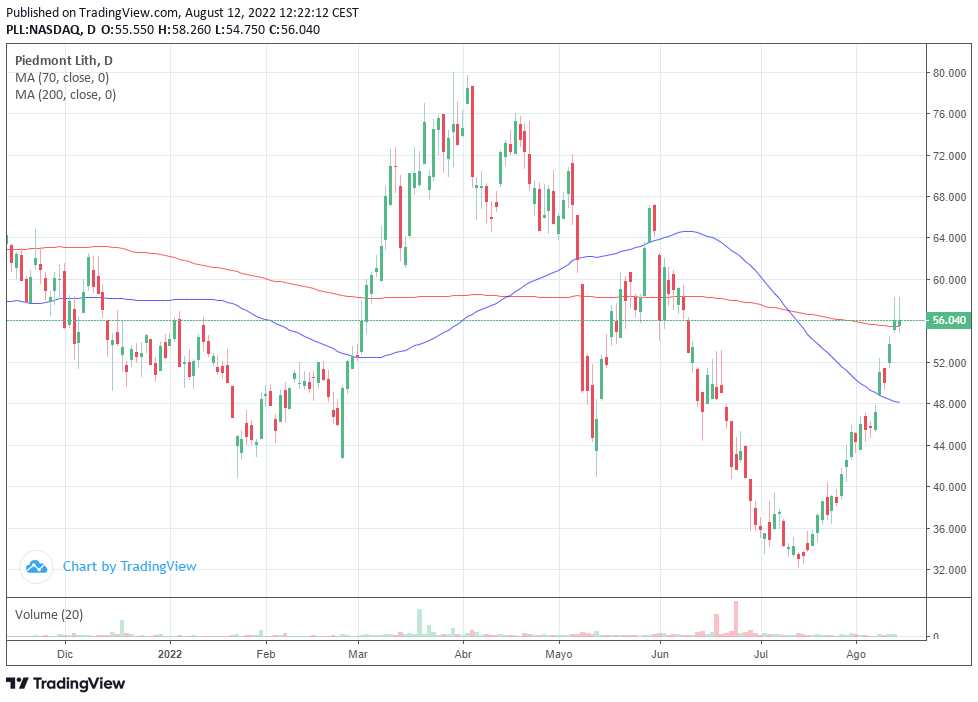Screen dimensions: 978x702
Task: Click the green 56.040 current price label
Action: (x=949, y=321)
